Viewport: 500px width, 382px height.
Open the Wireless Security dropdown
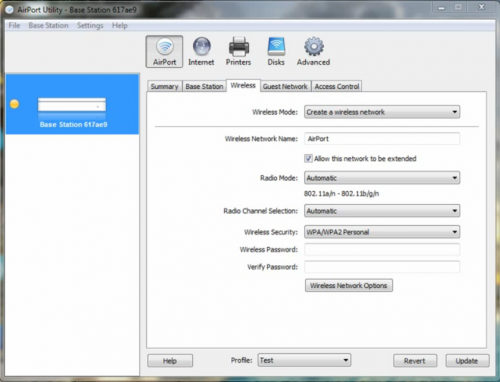coord(382,232)
